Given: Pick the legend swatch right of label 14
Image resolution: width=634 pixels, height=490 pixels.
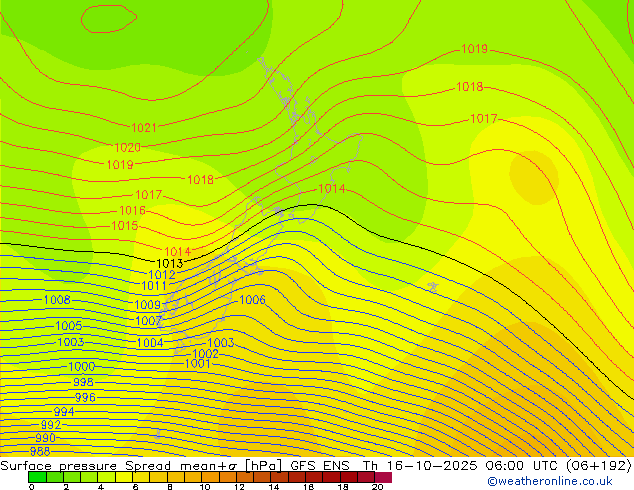Looking at the screenshot, I should pyautogui.click(x=280, y=477).
